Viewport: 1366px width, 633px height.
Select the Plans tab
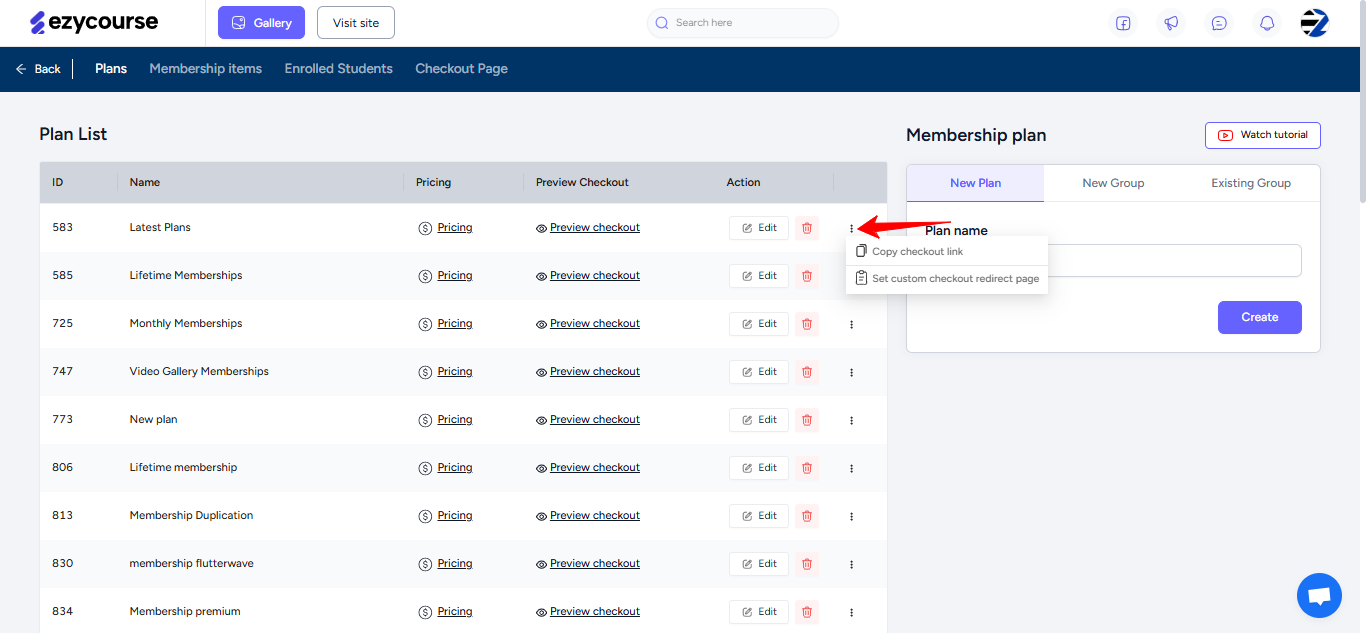point(111,69)
